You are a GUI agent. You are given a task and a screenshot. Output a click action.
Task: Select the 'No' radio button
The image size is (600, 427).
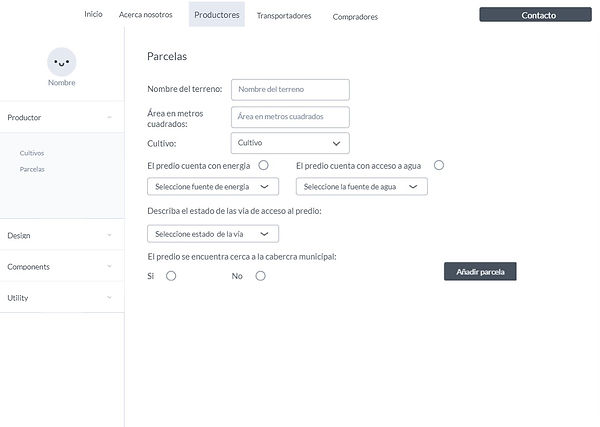[x=261, y=276]
